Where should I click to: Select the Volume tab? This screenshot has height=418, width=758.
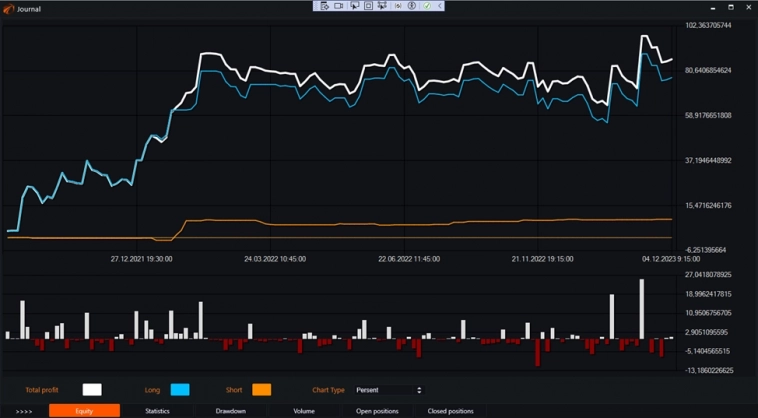(x=304, y=411)
